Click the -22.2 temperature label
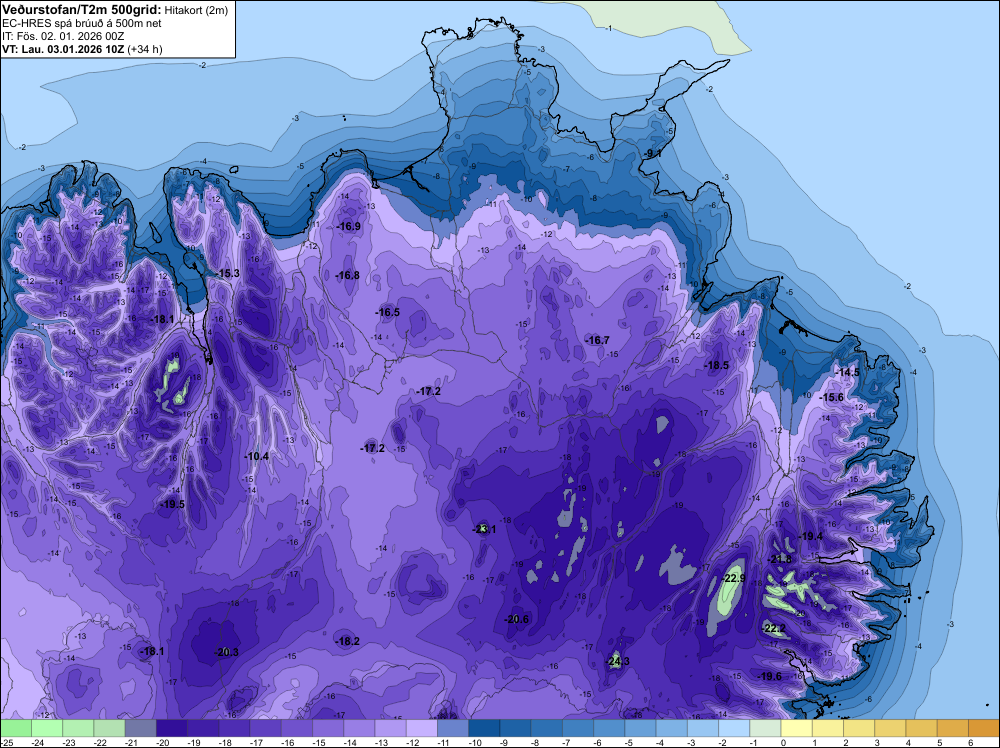 click(x=774, y=629)
